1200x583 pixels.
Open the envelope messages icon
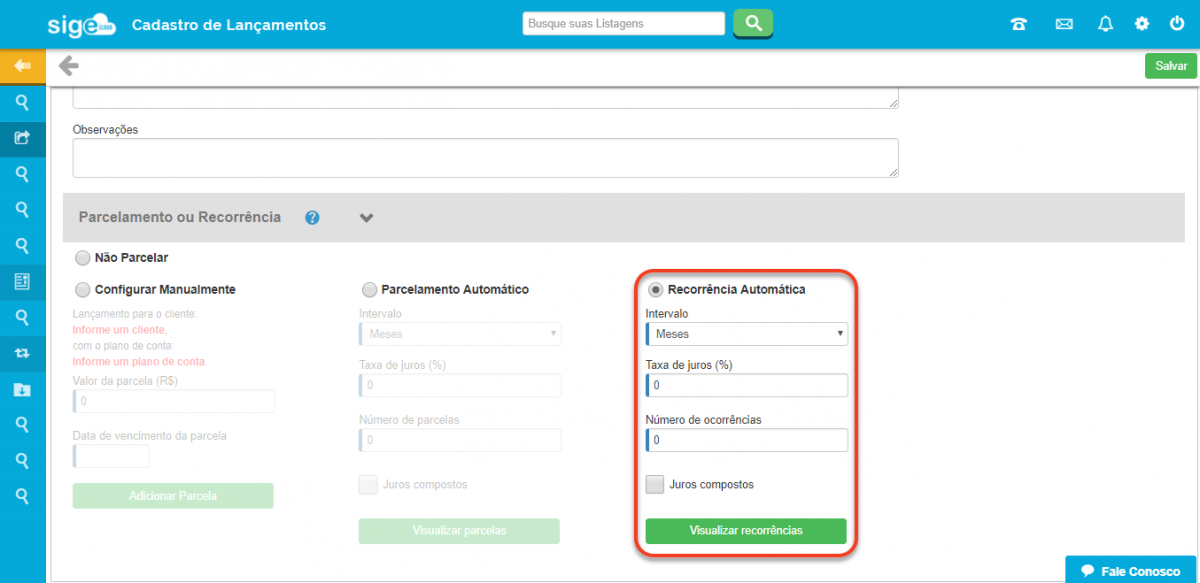[1064, 24]
